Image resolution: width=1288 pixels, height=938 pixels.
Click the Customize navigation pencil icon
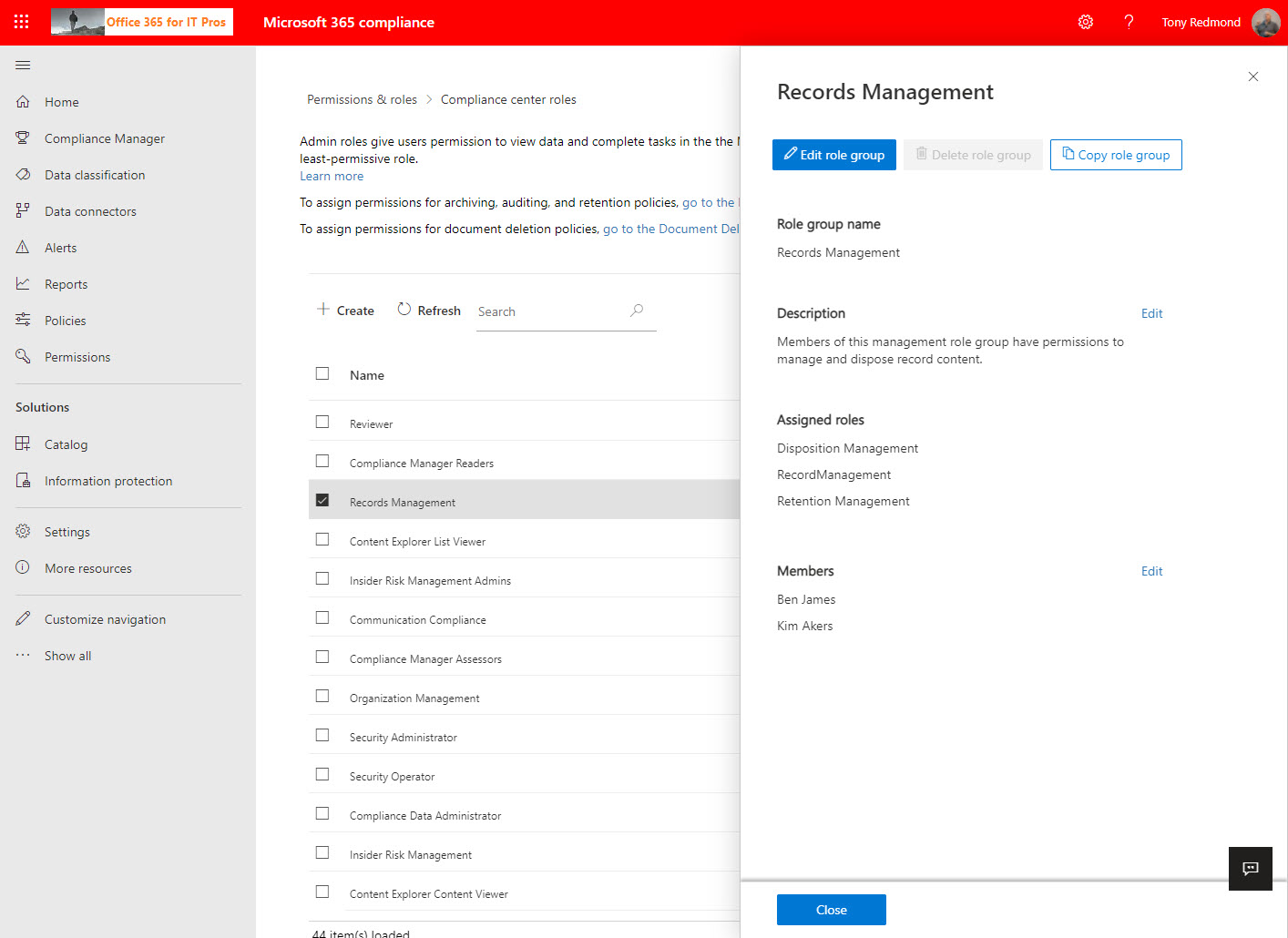(x=23, y=618)
